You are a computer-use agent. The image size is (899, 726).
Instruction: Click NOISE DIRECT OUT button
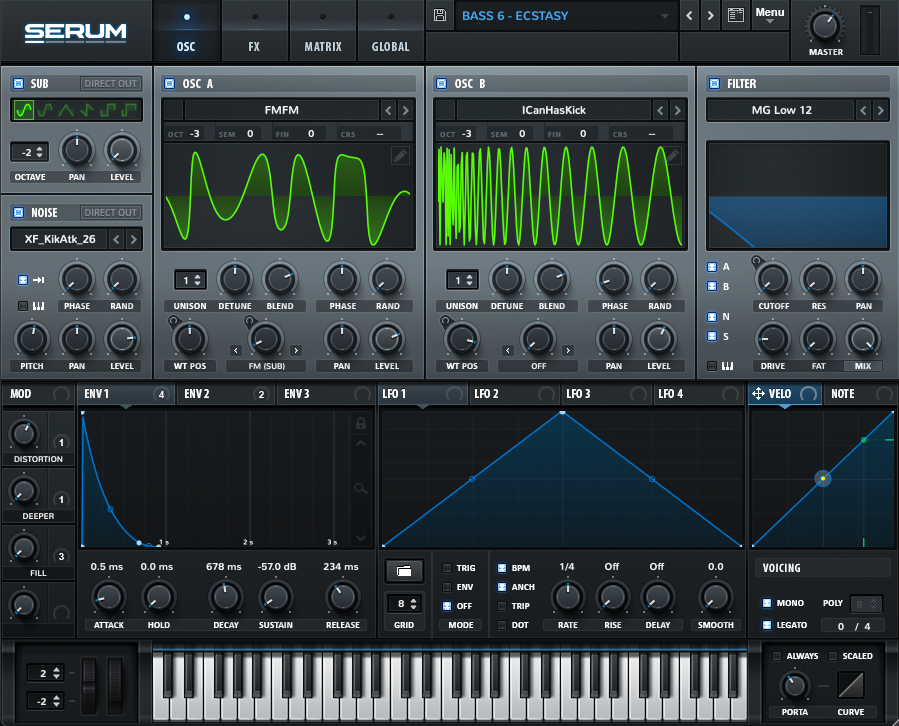click(111, 213)
